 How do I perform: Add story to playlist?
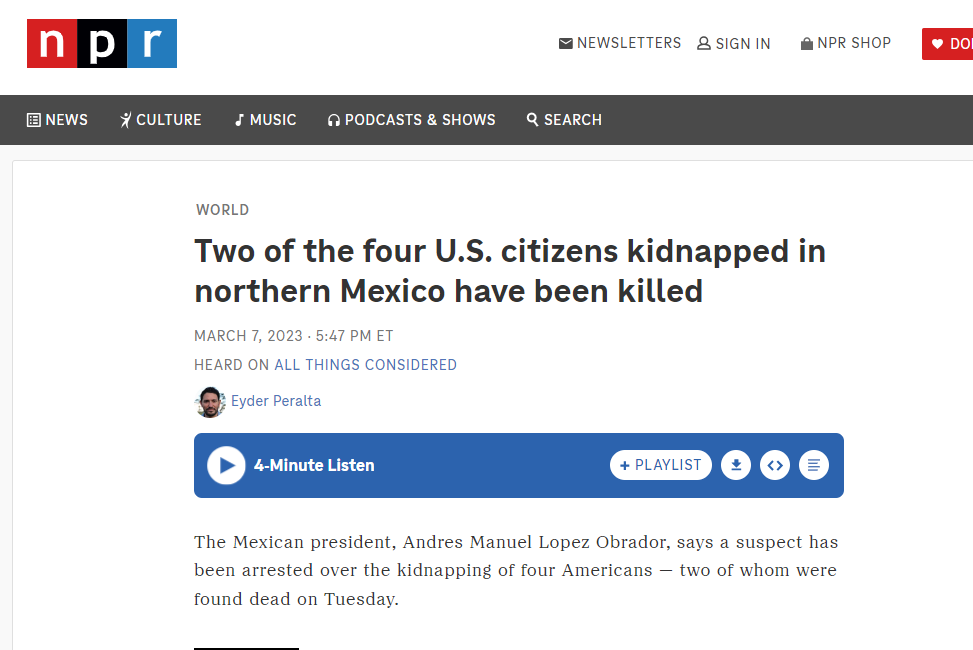(661, 465)
